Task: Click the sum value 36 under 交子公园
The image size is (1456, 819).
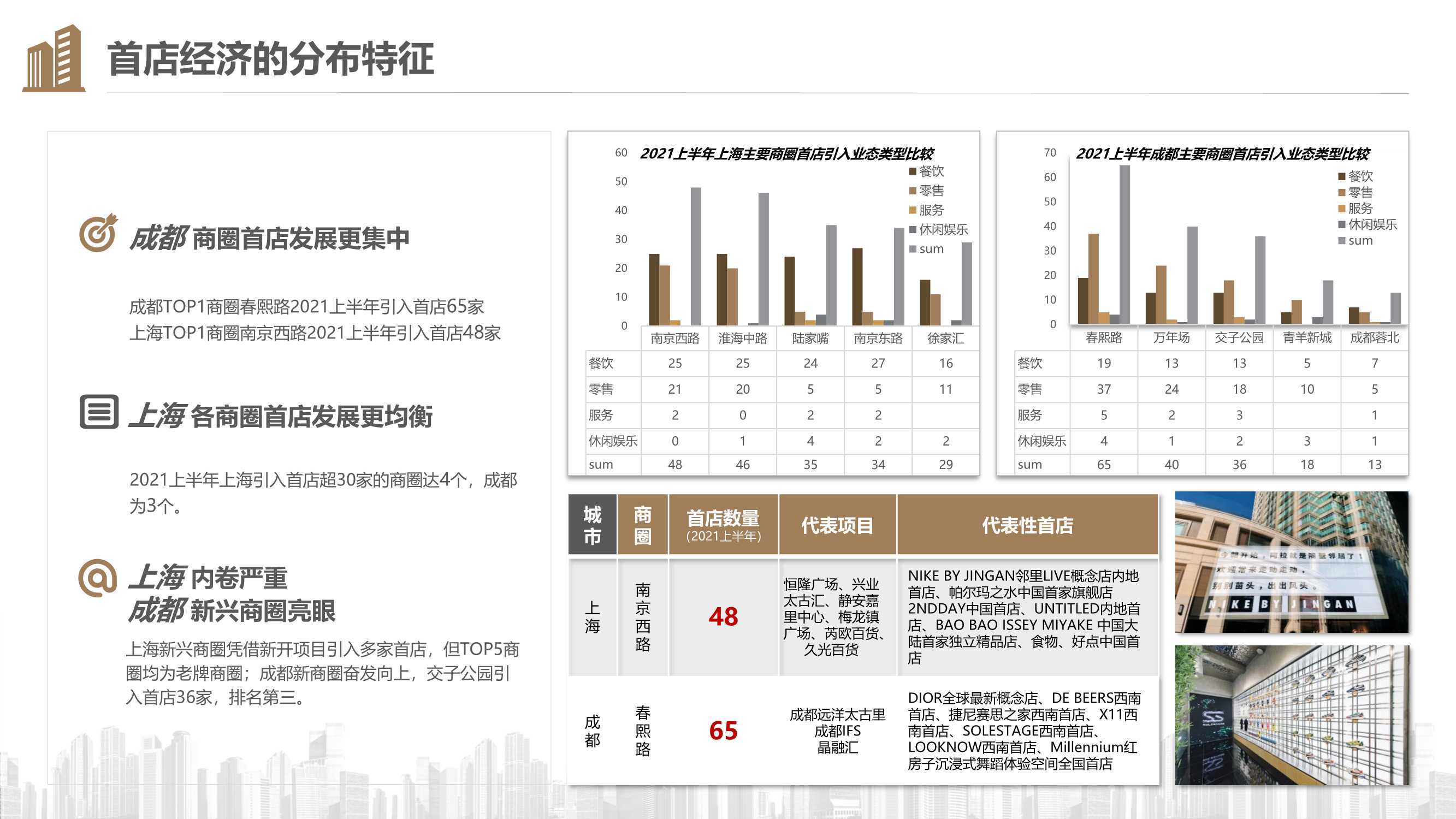Action: [x=1240, y=465]
